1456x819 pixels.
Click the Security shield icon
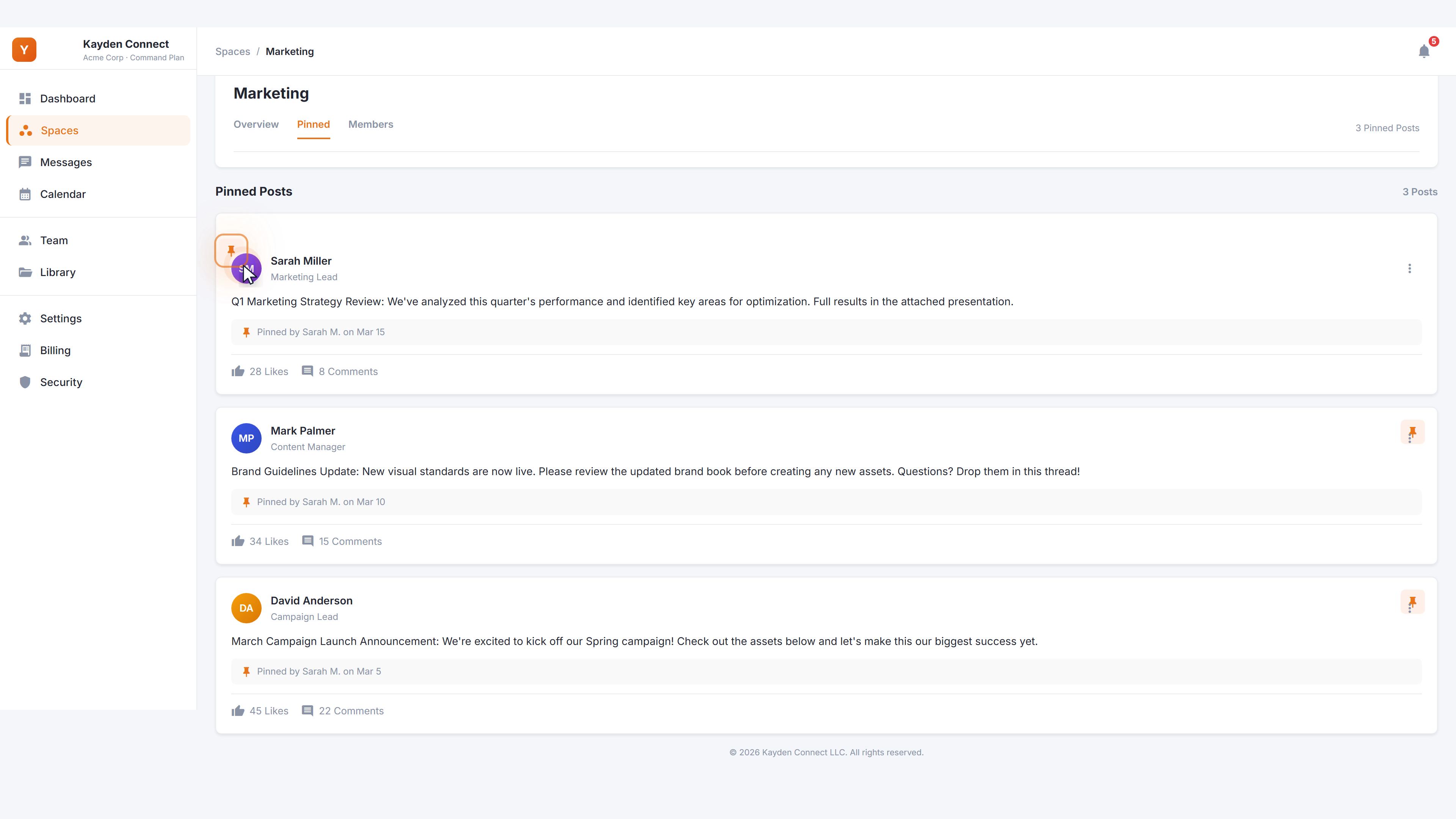(x=25, y=383)
